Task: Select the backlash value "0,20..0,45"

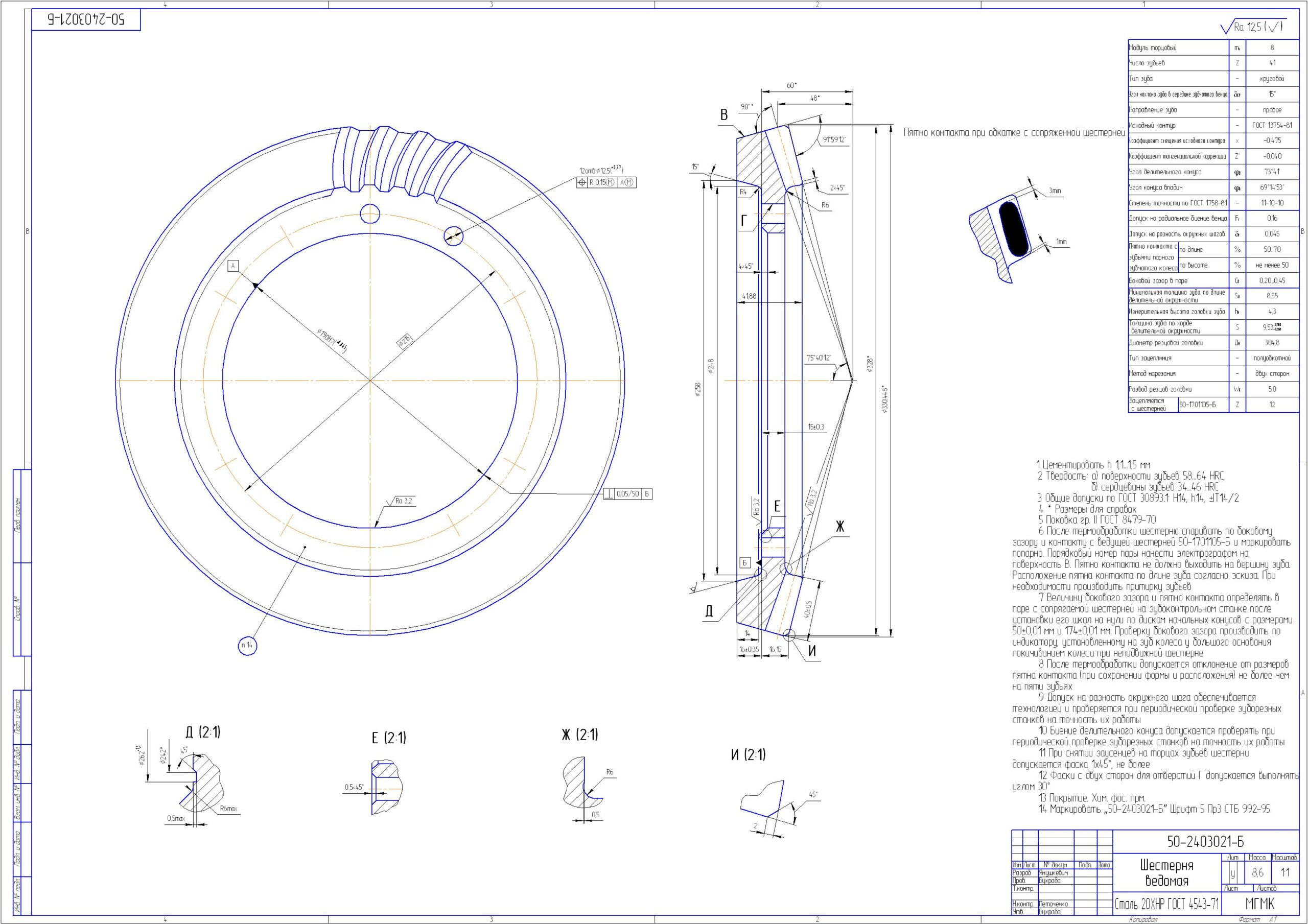Action: click(1272, 281)
